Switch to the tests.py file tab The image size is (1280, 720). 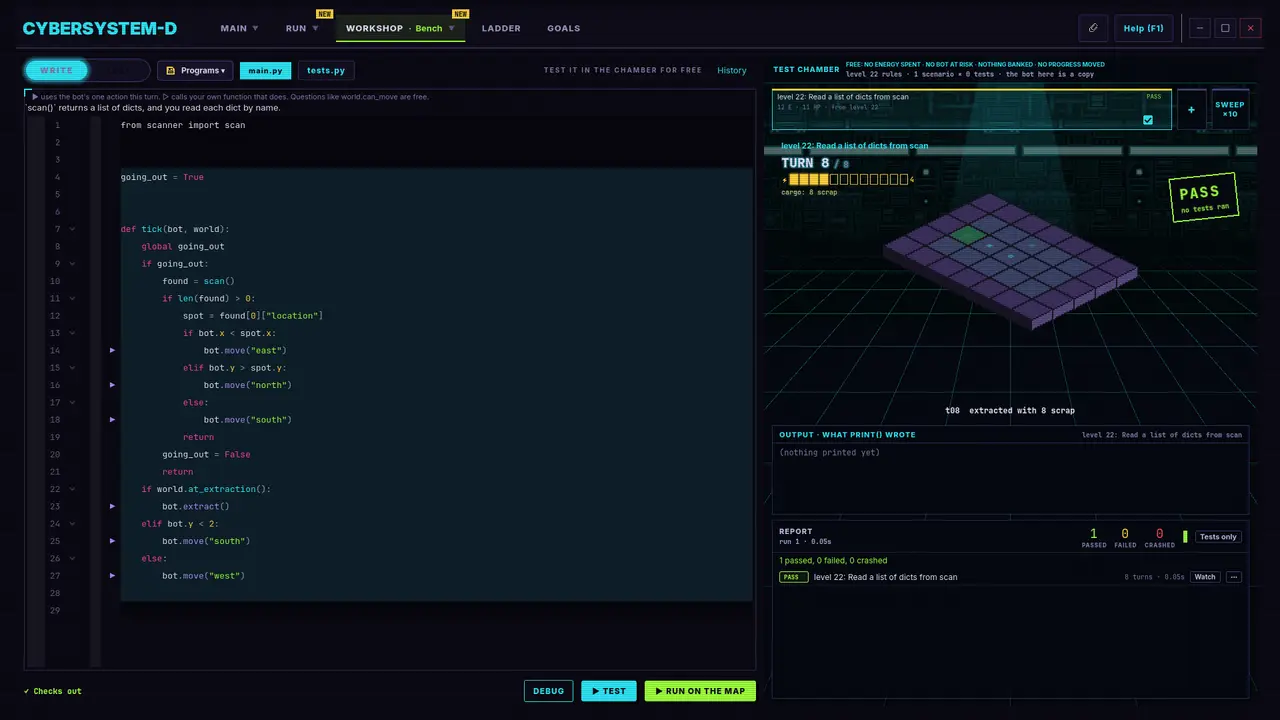point(326,70)
